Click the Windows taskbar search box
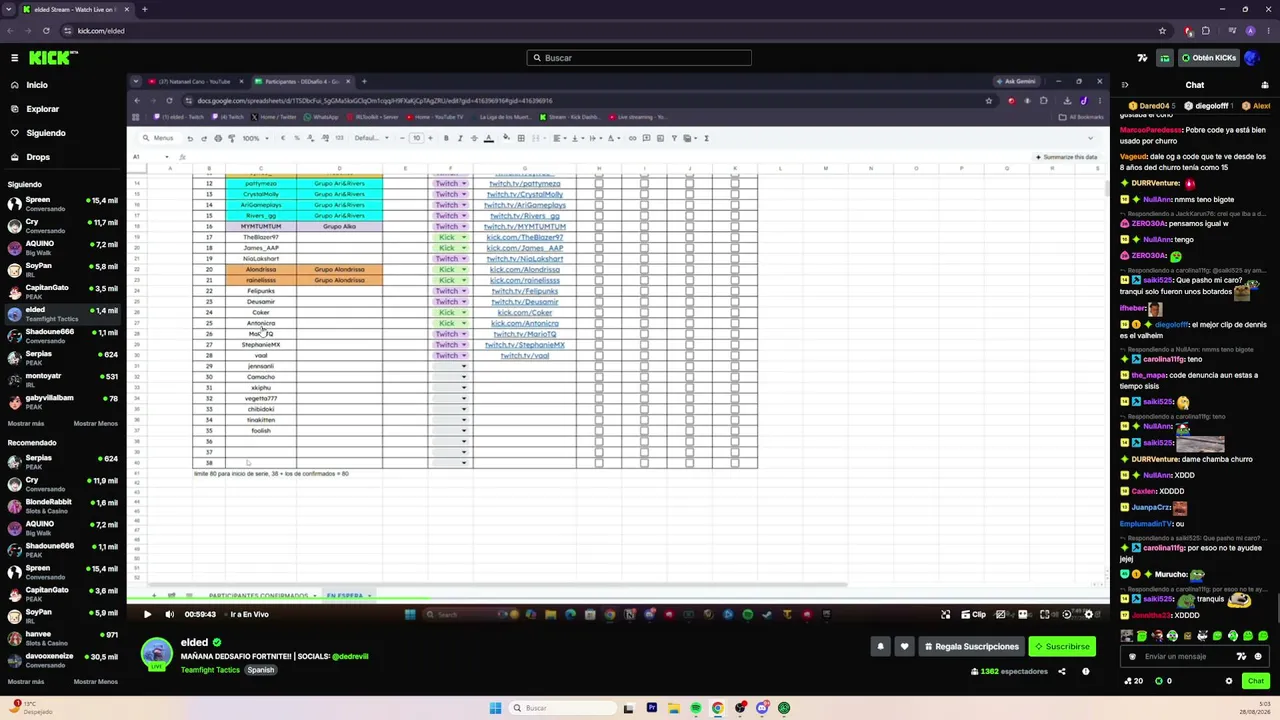1280x720 pixels. pyautogui.click(x=562, y=708)
